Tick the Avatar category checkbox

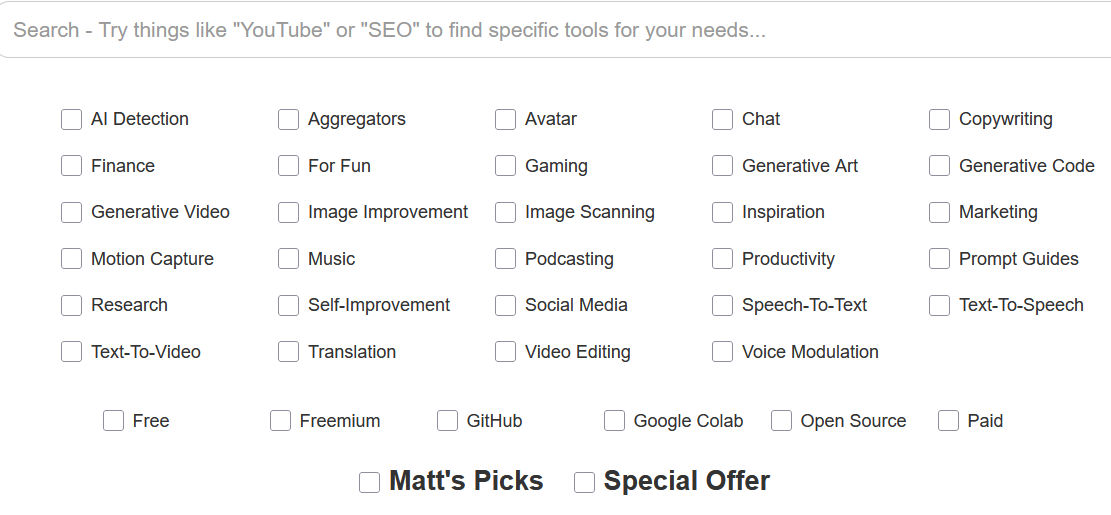[505, 120]
